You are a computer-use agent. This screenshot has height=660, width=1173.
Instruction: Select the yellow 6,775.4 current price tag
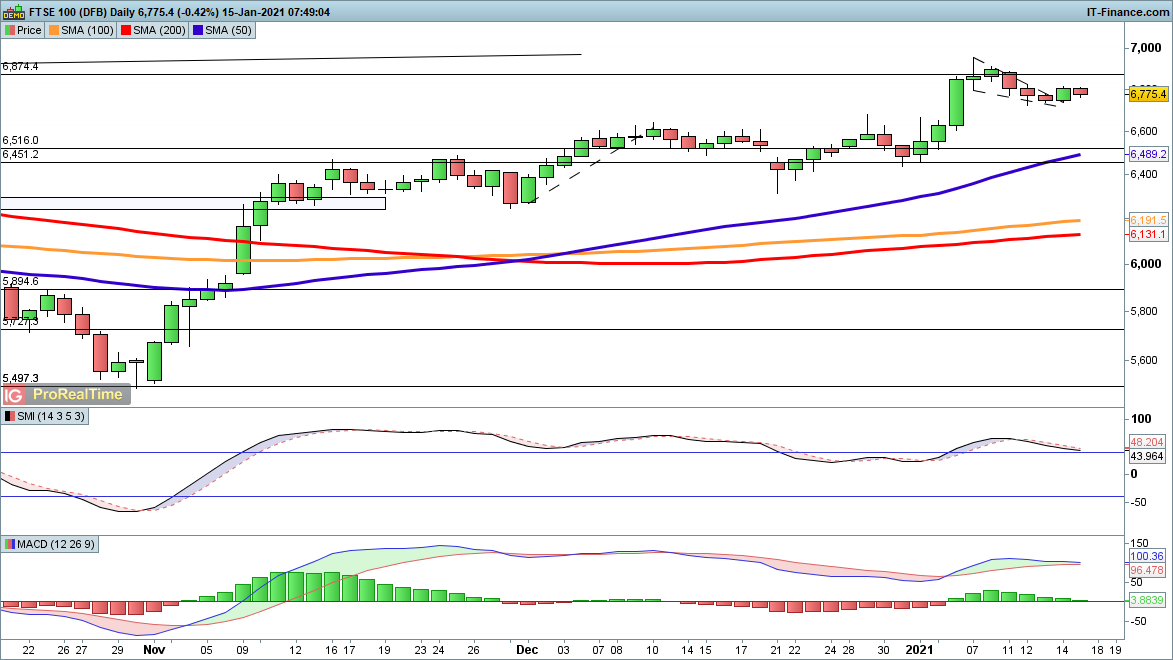1147,94
